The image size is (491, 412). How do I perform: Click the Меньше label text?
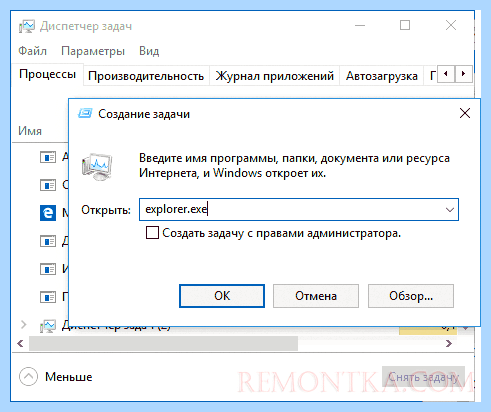tap(69, 377)
